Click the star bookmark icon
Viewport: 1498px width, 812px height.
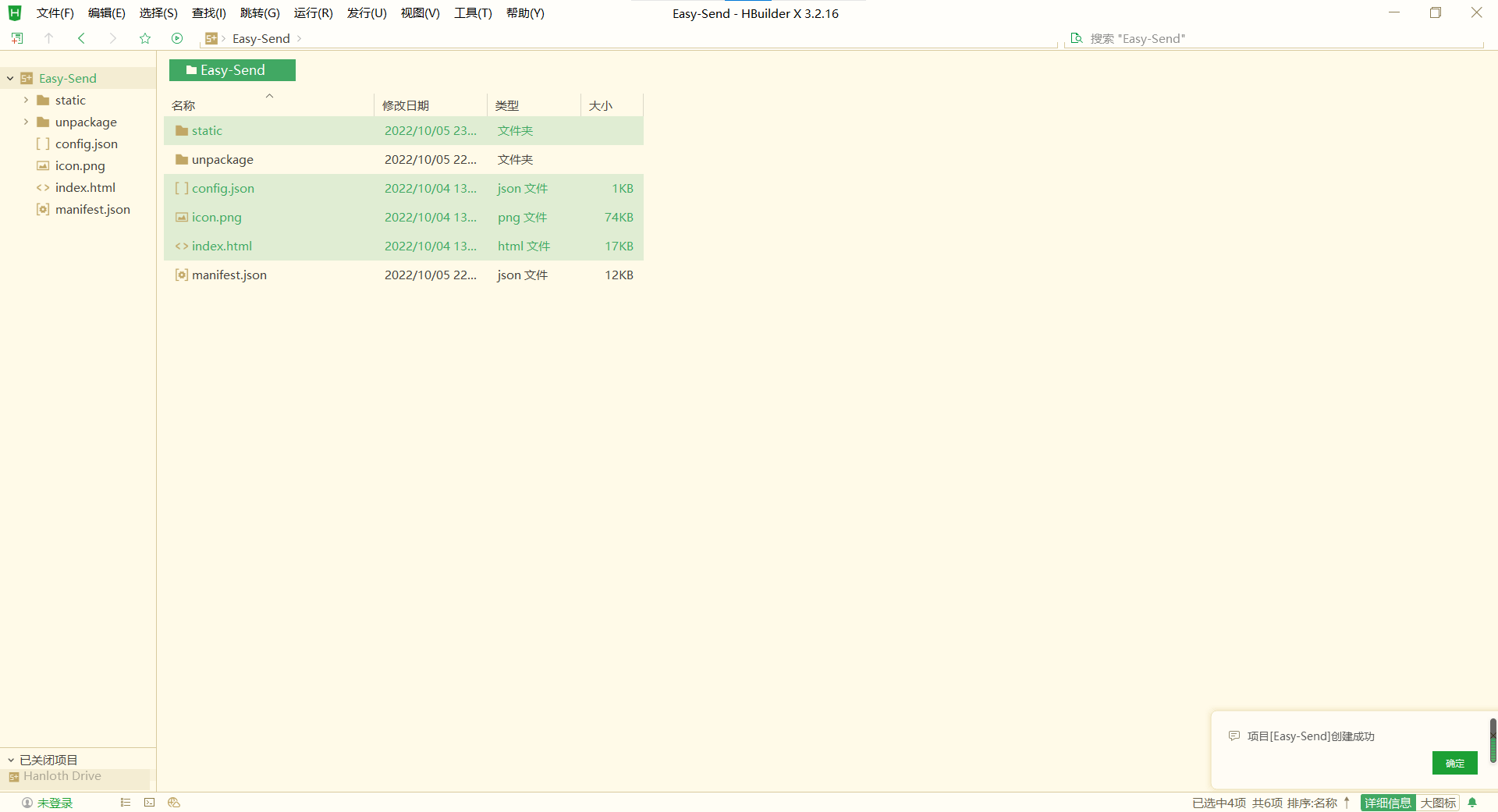(145, 38)
